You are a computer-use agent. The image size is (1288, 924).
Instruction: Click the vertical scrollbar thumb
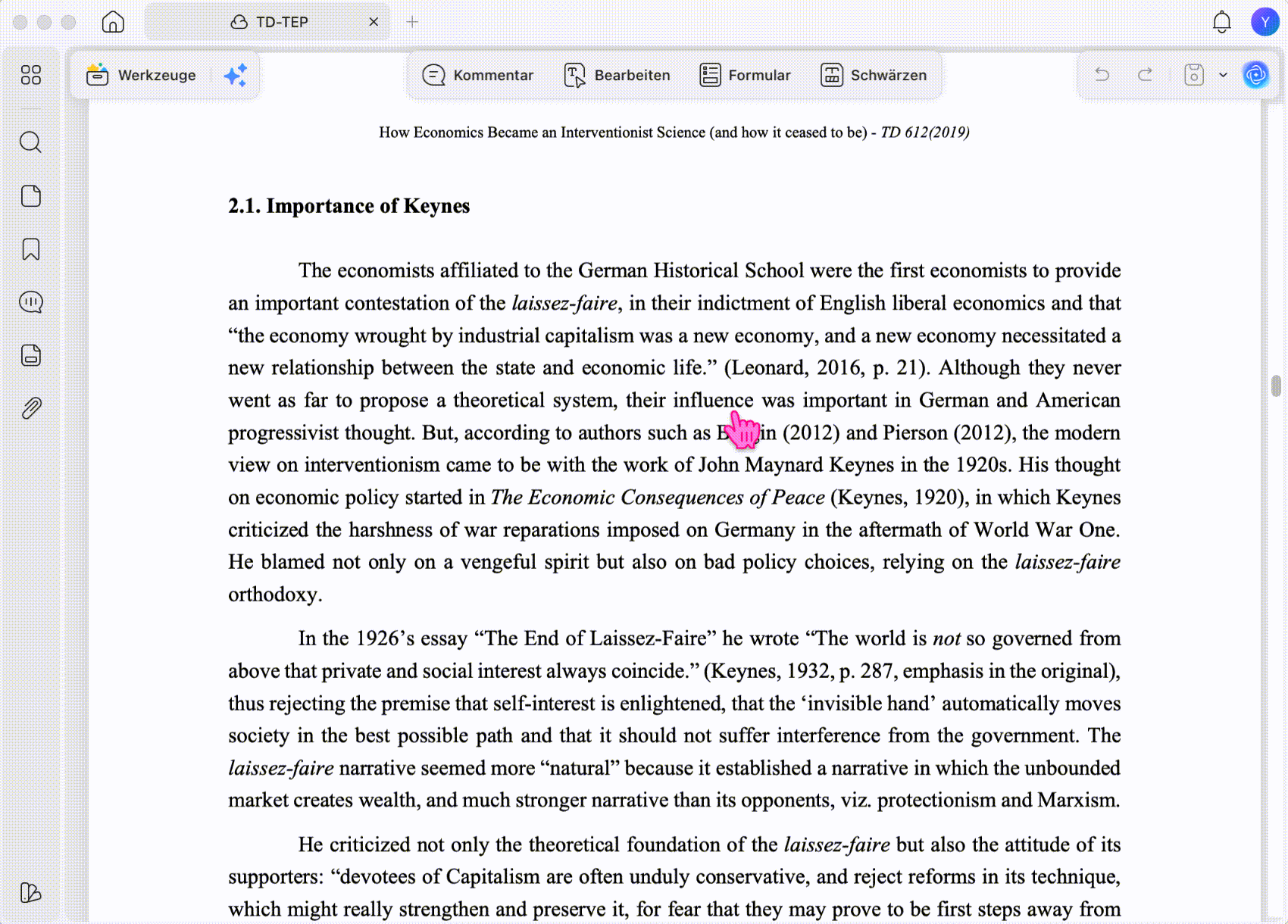[1276, 386]
